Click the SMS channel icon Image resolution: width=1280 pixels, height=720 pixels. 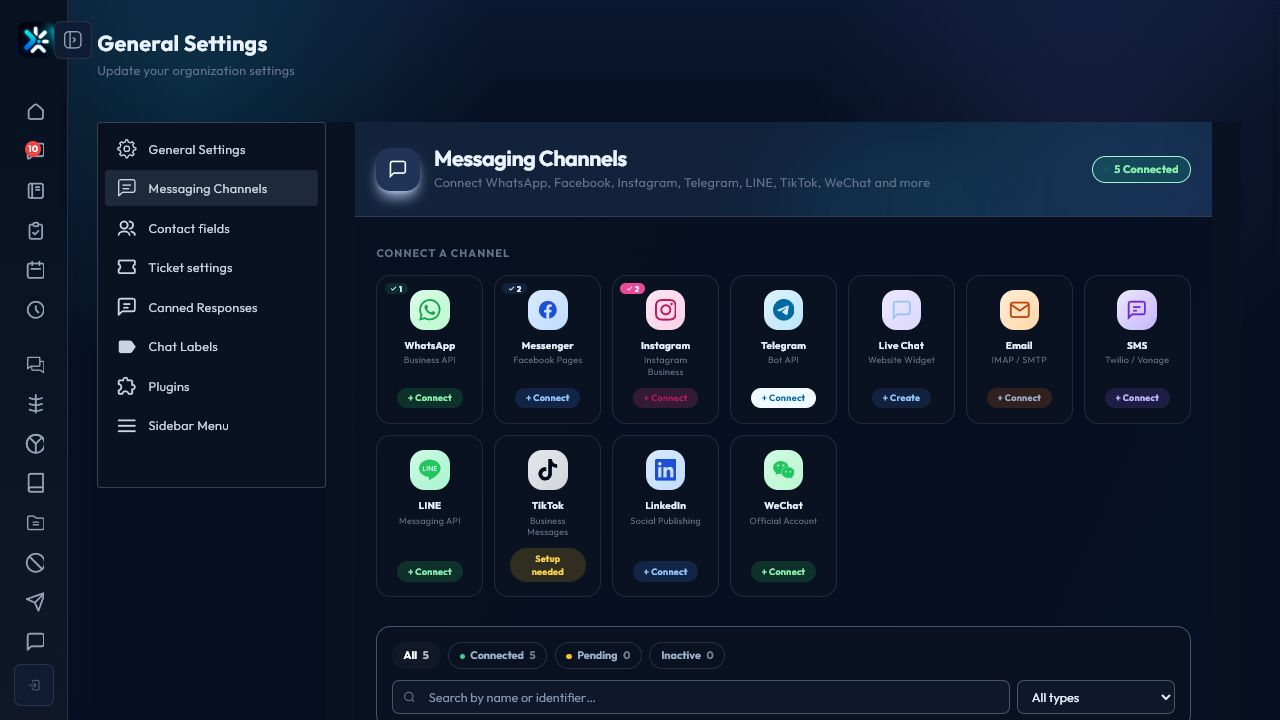pos(1137,310)
